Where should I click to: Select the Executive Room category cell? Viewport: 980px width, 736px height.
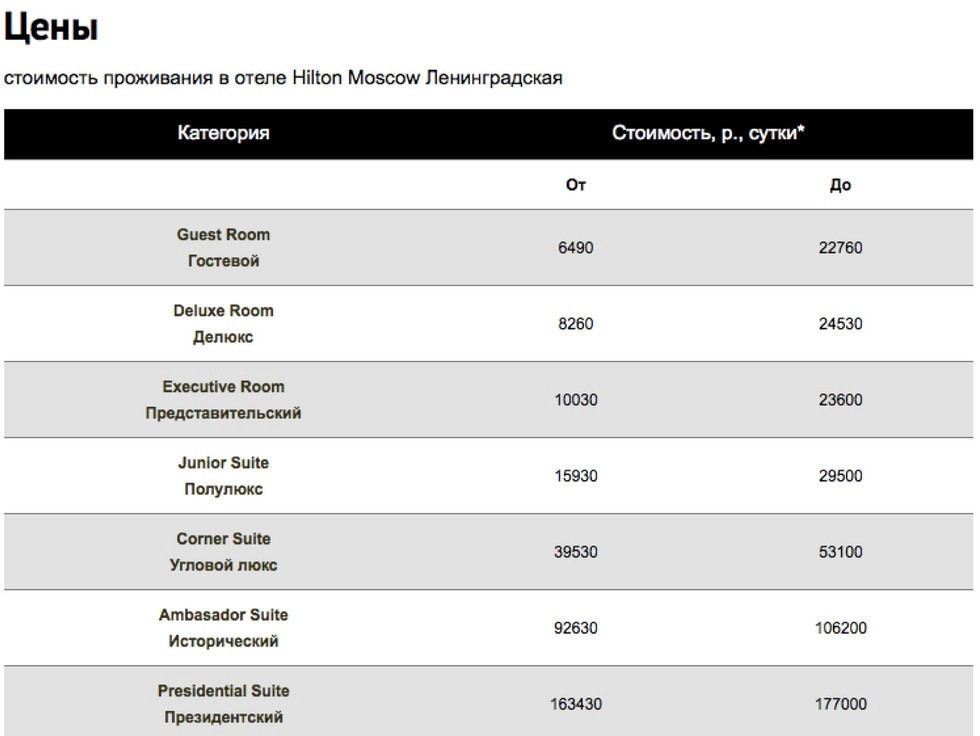(223, 400)
